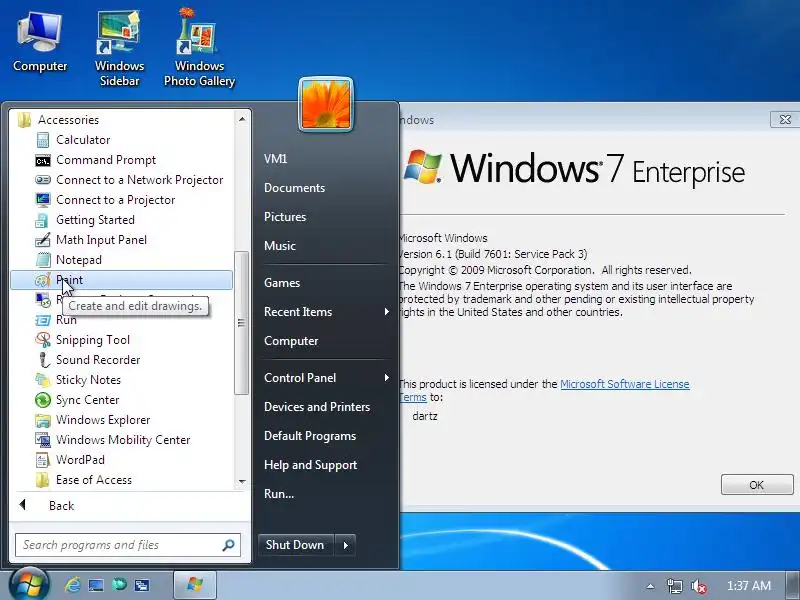
Task: Launch Command Prompt from its icon
Action: point(43,160)
